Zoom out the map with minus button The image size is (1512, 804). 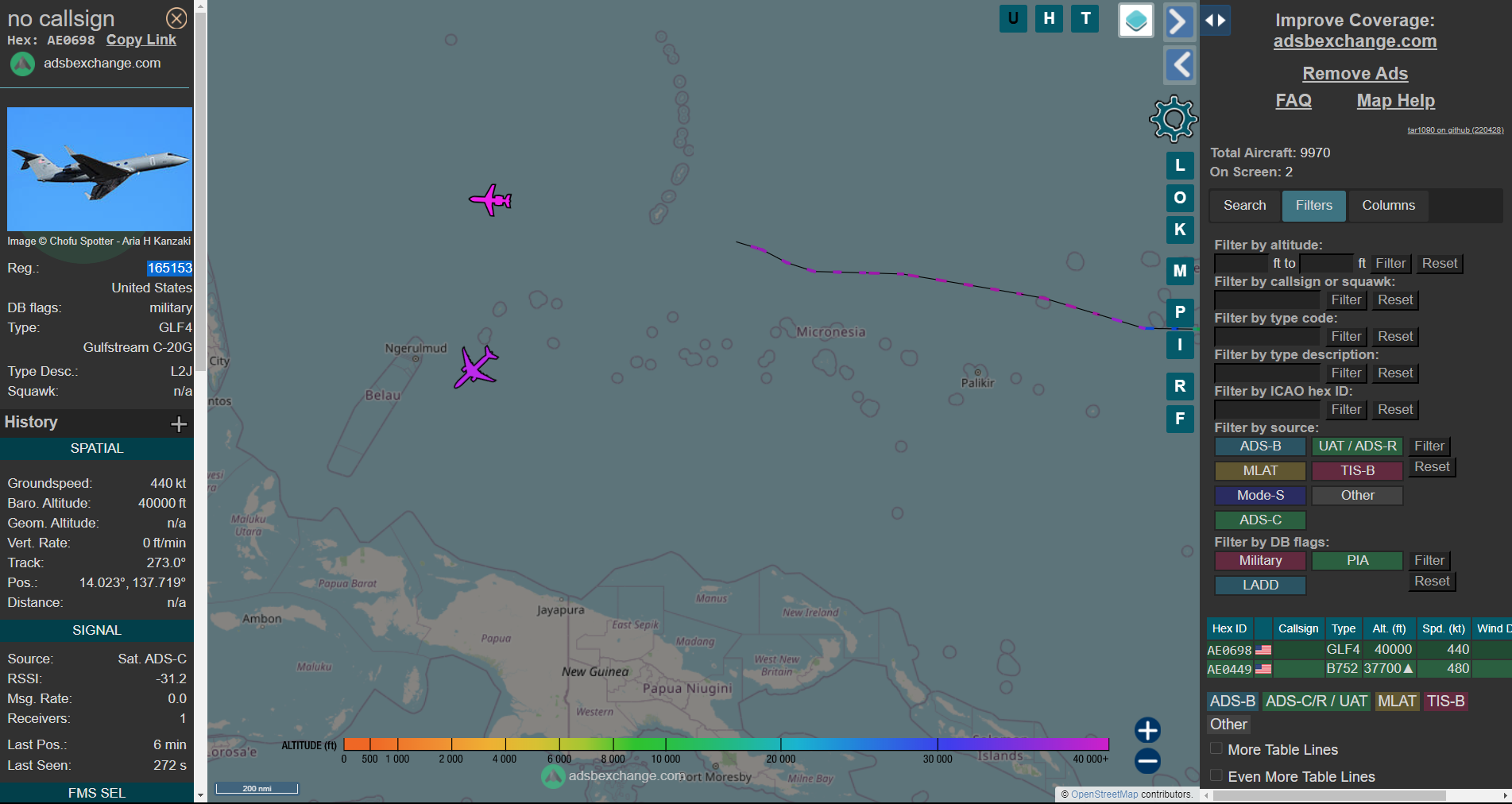coord(1147,761)
